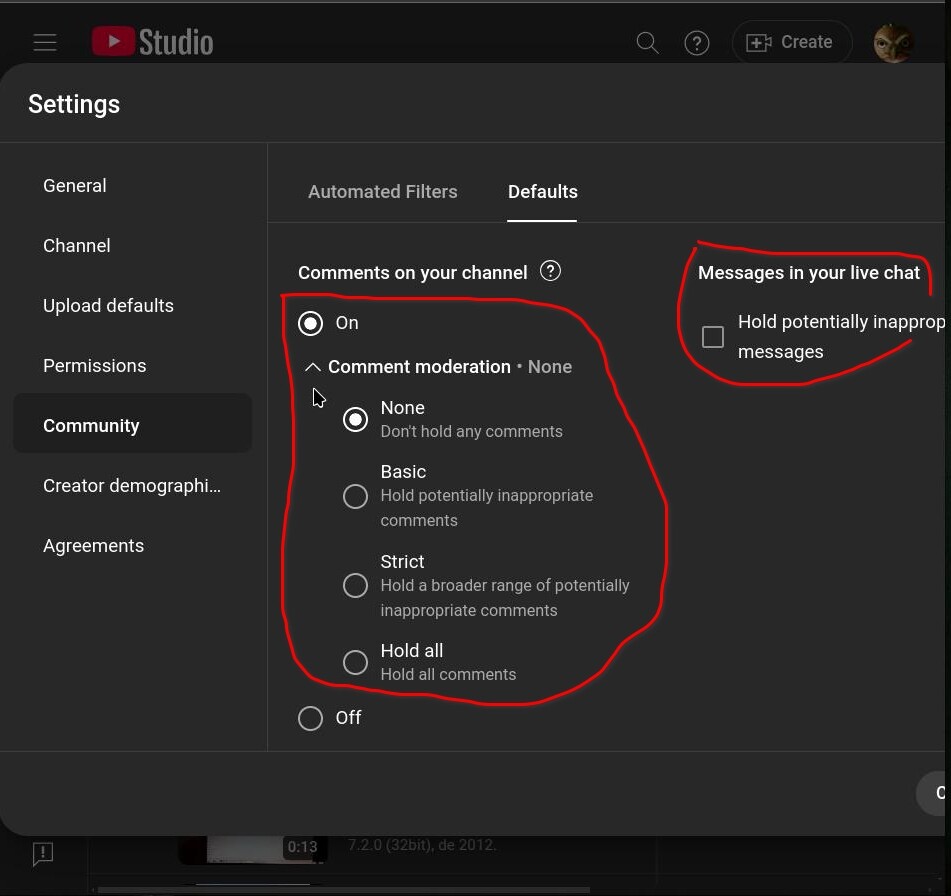Viewport: 951px width, 896px height.
Task: Click the comments help tooltip icon
Action: [550, 271]
